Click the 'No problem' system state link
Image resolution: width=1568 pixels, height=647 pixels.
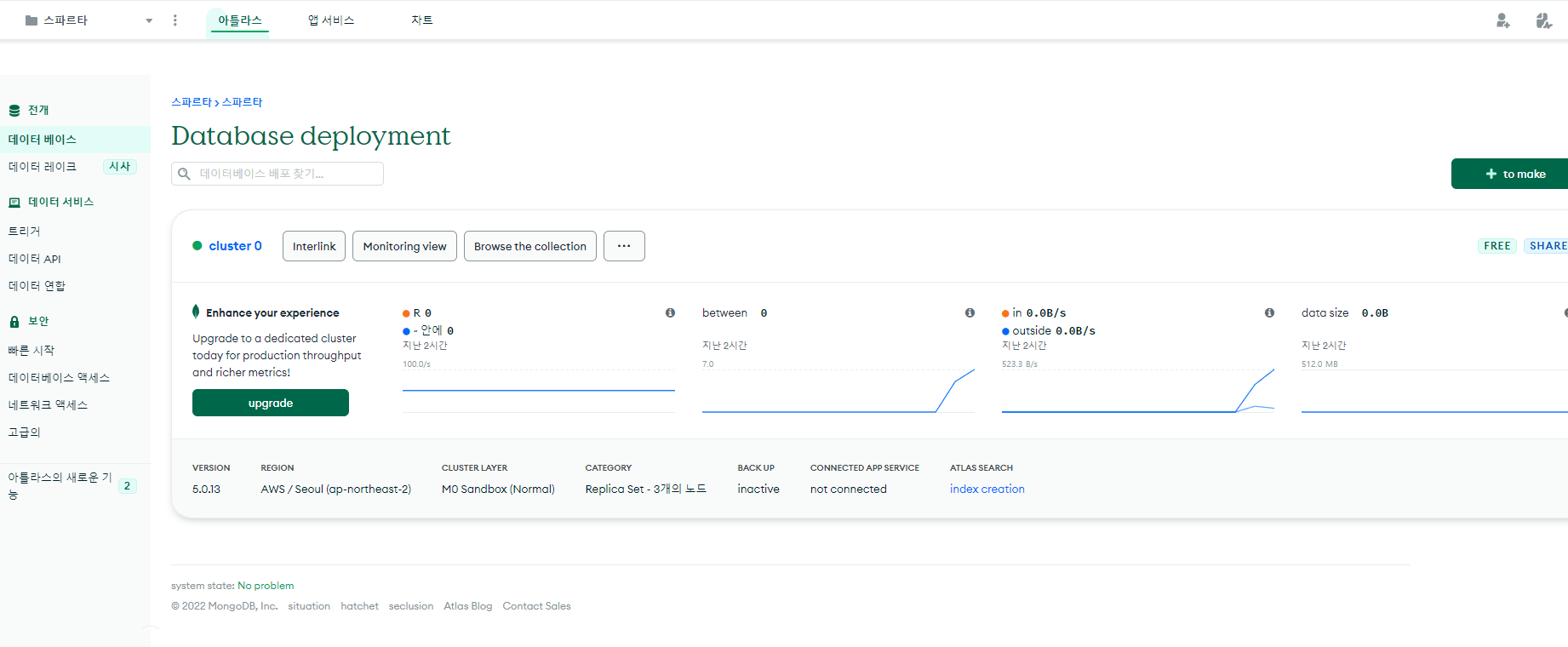(266, 586)
